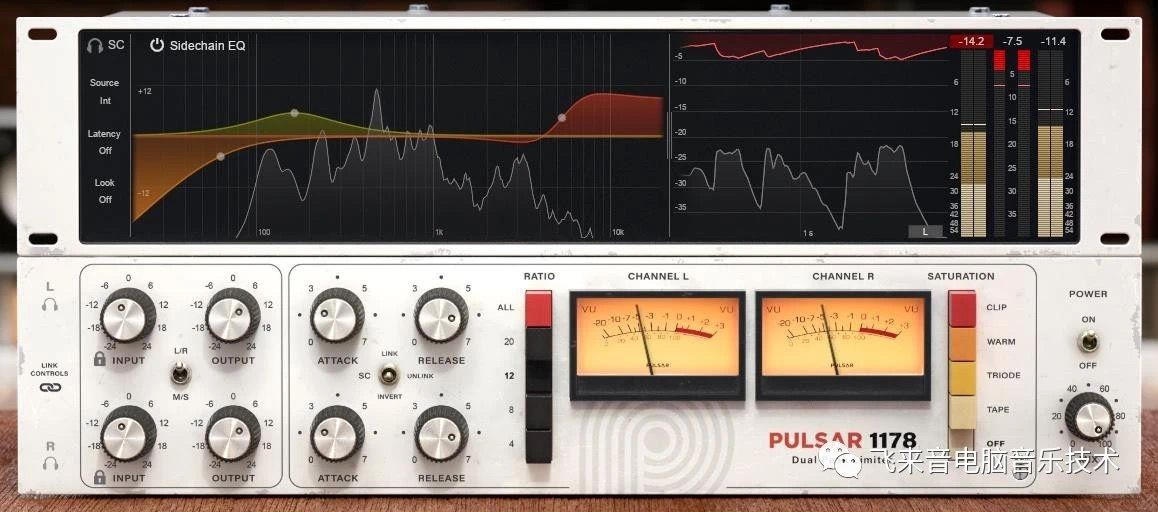1158x512 pixels.
Task: Select CLIP saturation button
Action: tap(962, 309)
